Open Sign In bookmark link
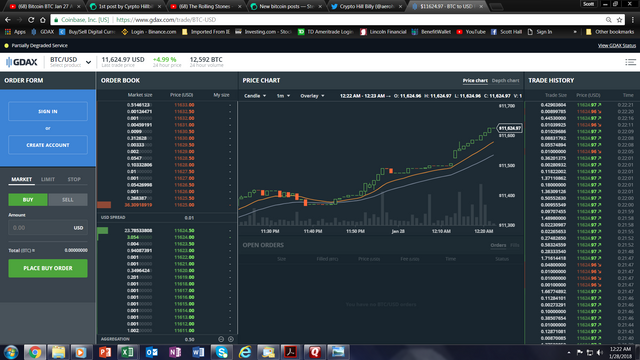 540,32
